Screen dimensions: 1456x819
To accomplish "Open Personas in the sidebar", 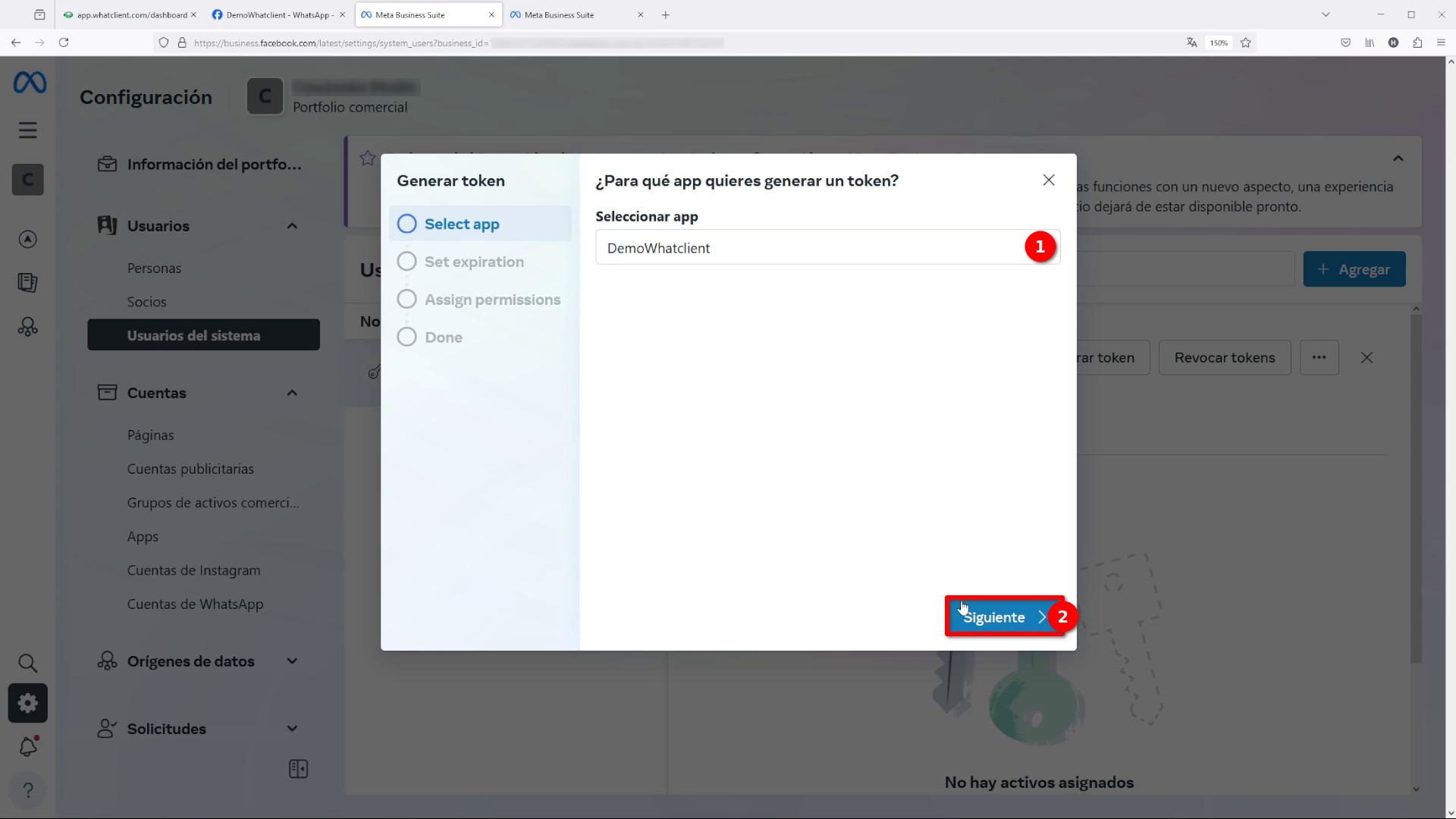I will 154,268.
